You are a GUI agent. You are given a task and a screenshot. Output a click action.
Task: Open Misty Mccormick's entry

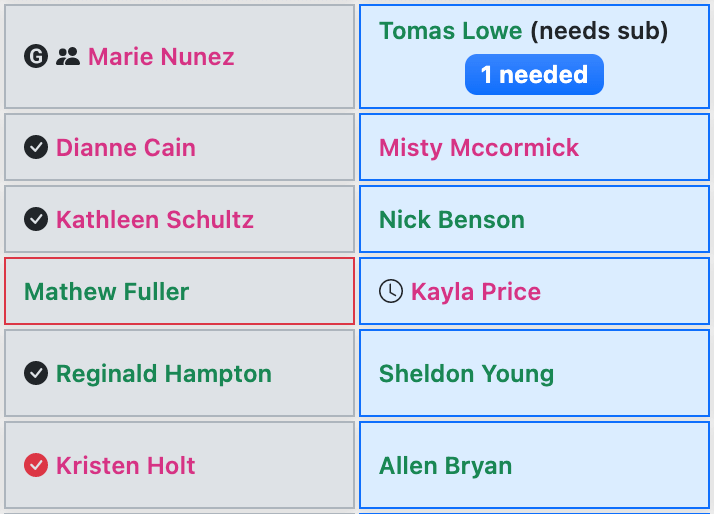tap(479, 148)
